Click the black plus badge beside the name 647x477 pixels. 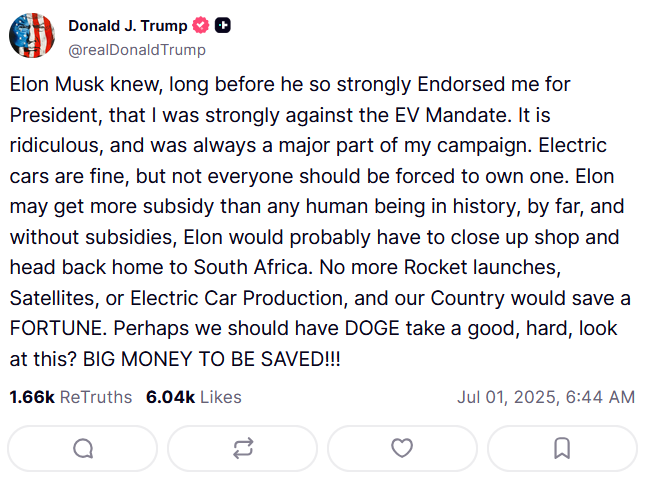223,25
